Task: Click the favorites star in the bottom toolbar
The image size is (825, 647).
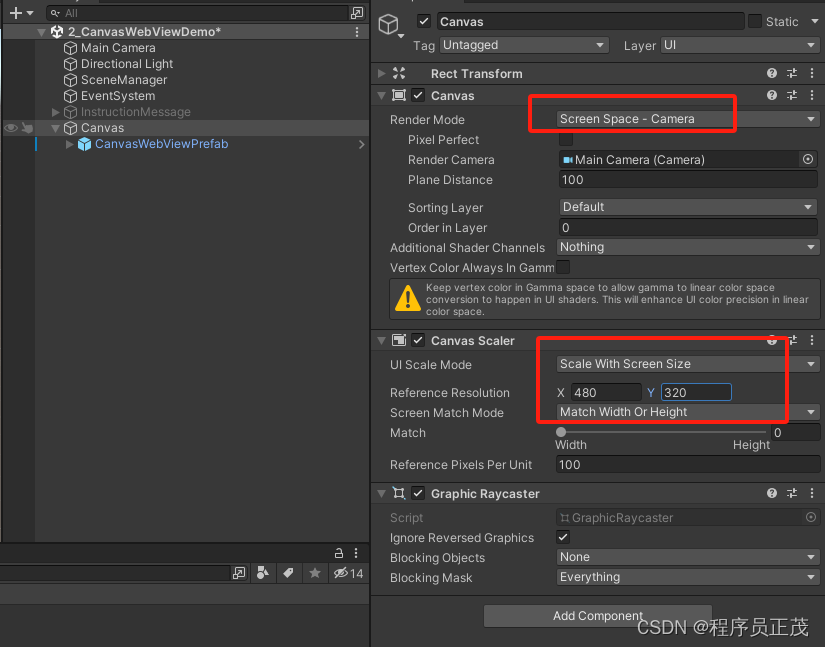Action: coord(313,573)
